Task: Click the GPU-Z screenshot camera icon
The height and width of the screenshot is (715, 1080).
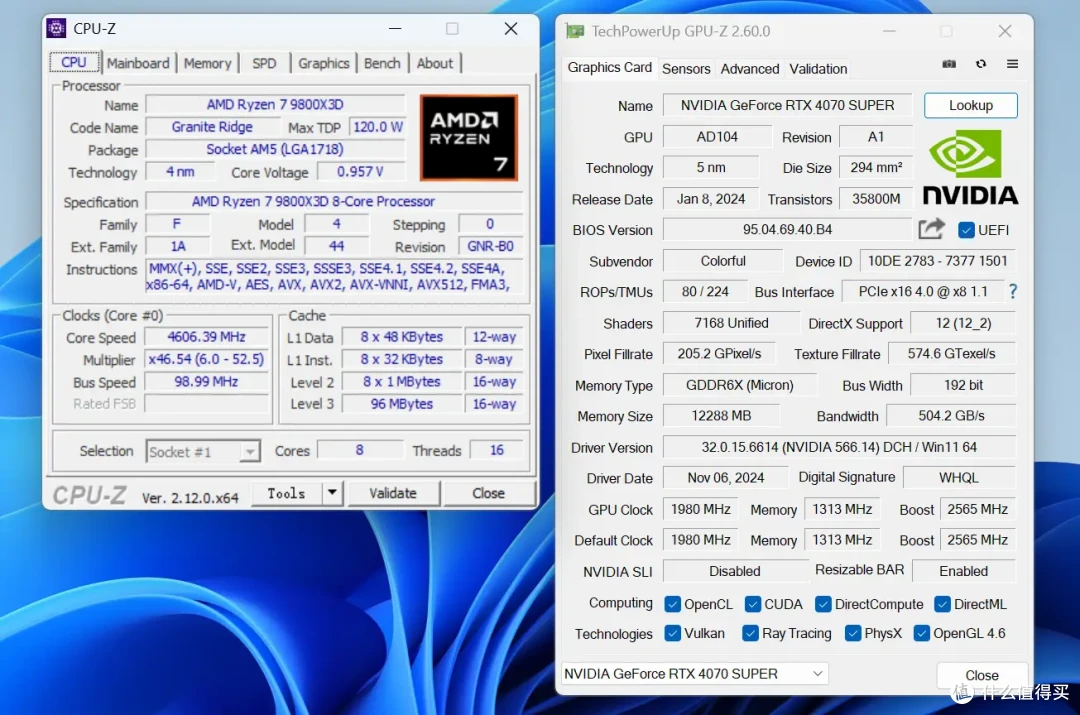Action: pos(948,64)
